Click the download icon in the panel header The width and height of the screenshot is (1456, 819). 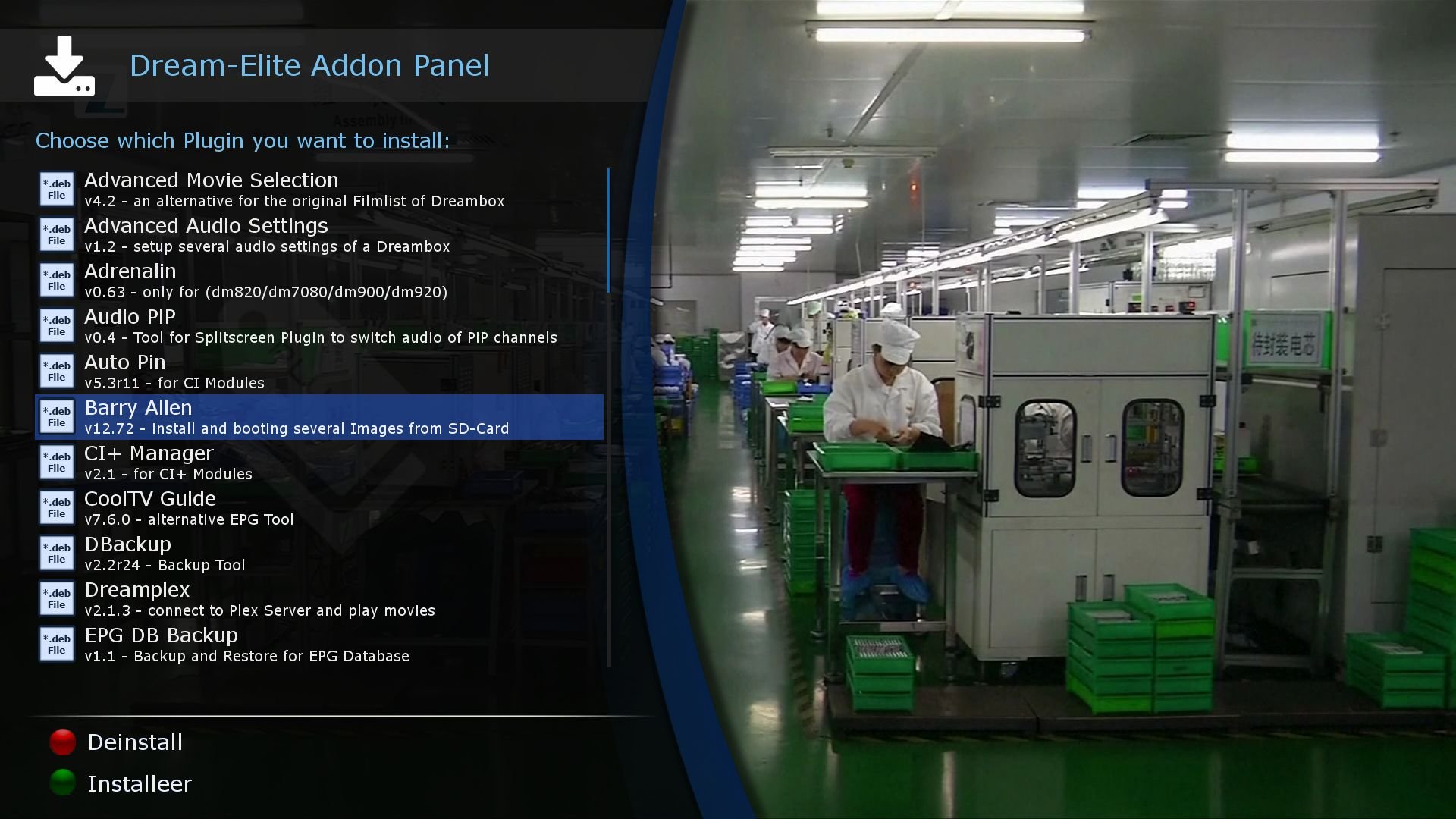[x=64, y=67]
